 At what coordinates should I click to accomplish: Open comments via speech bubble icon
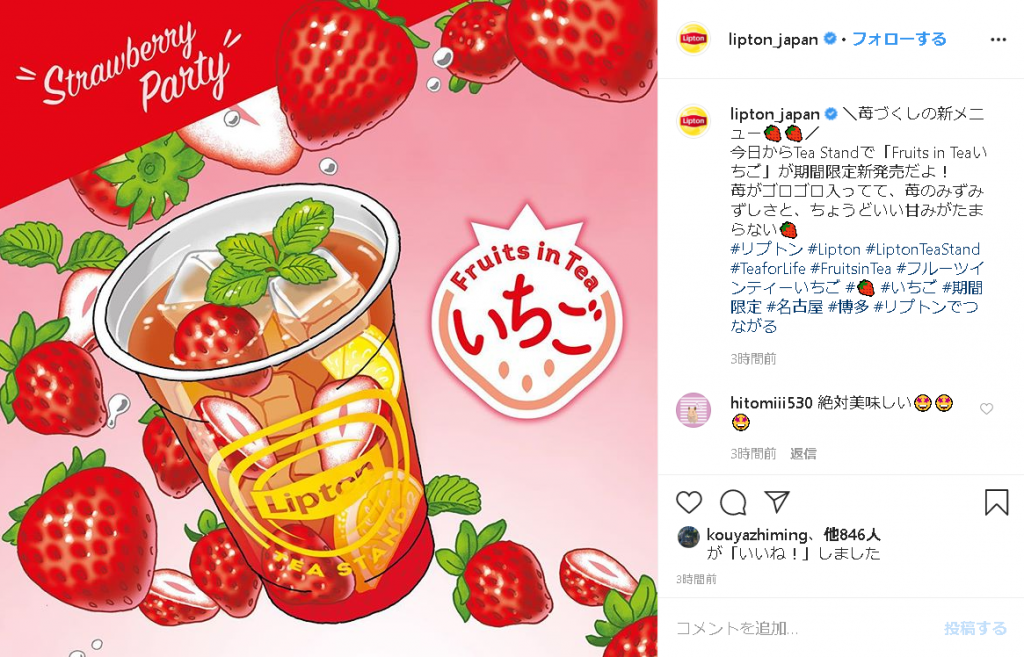733,502
